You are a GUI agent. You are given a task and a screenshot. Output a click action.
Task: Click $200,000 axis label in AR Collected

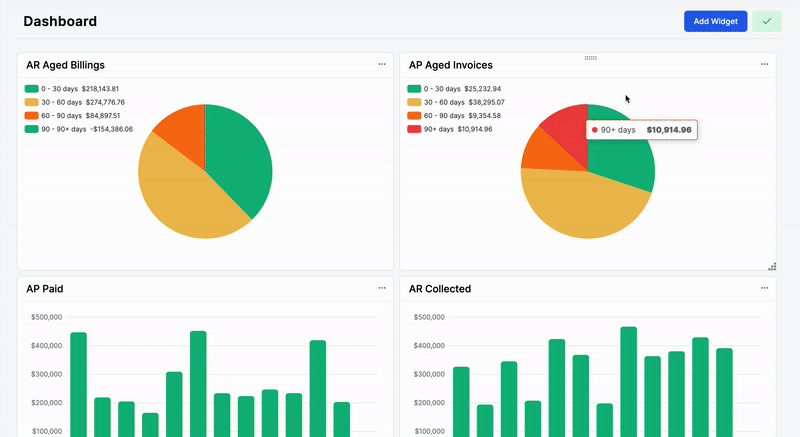[x=429, y=403]
